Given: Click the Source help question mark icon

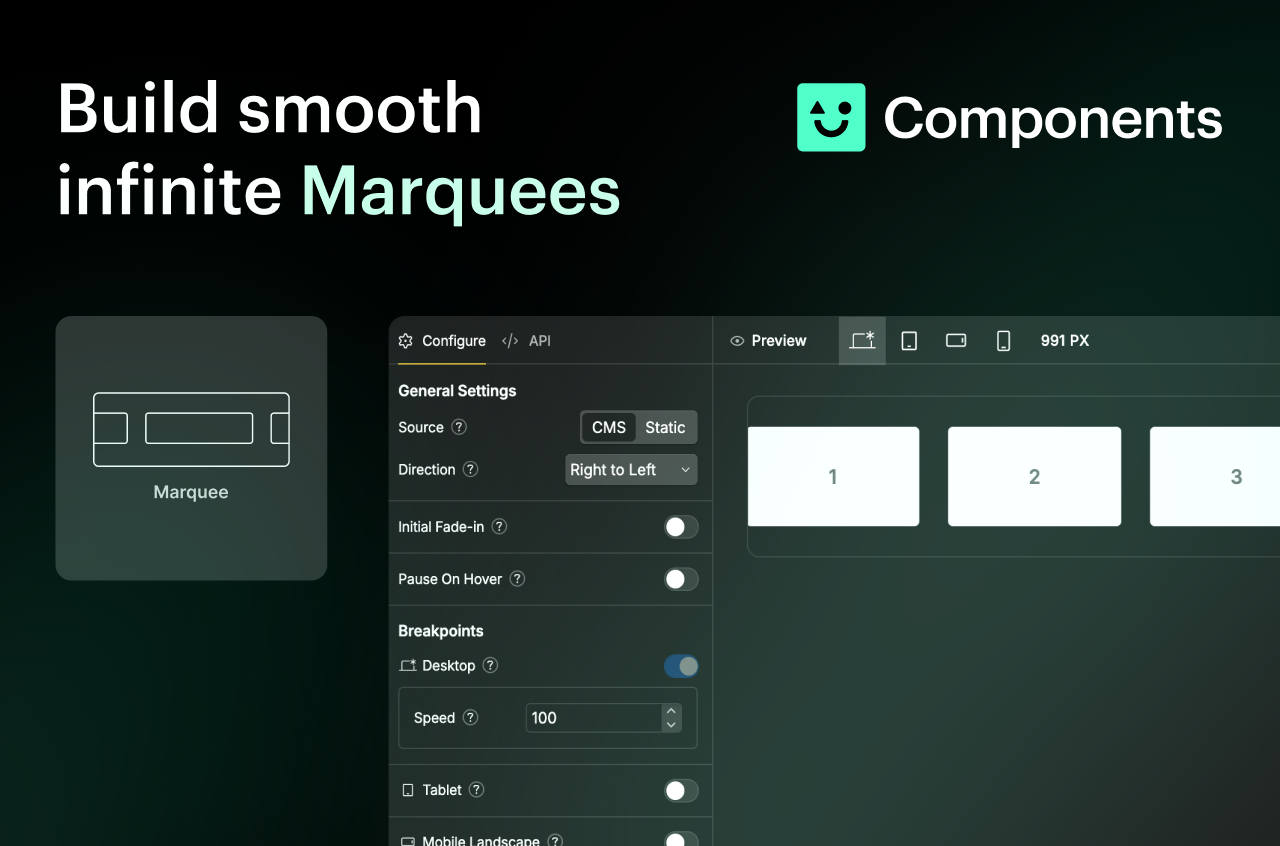Looking at the screenshot, I should click(x=459, y=427).
